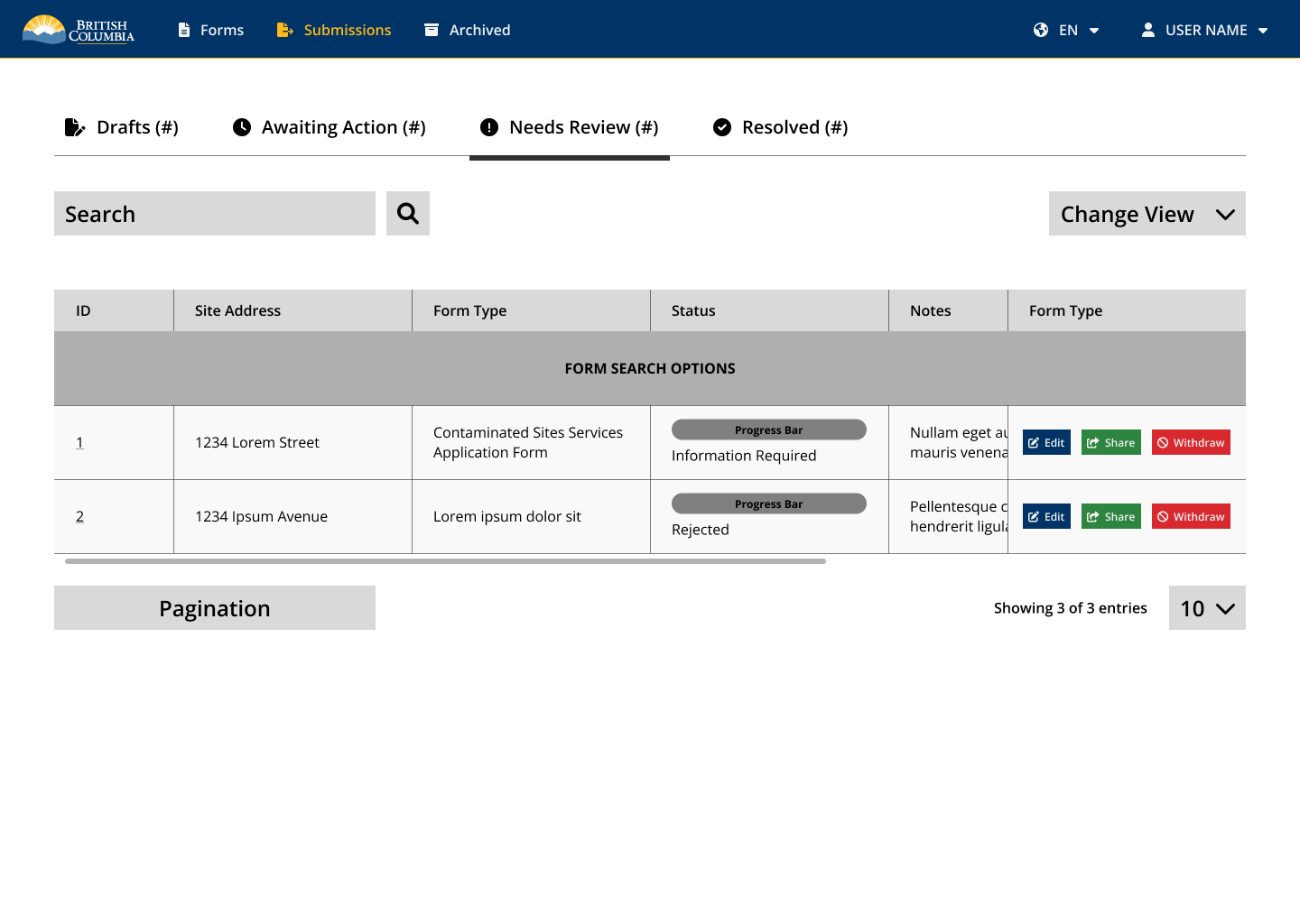Open submission ID 2 link

[79, 516]
